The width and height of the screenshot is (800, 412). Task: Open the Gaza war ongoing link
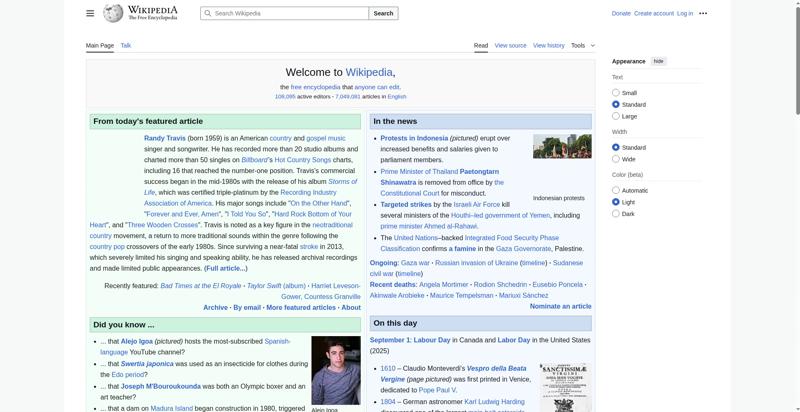click(x=415, y=263)
